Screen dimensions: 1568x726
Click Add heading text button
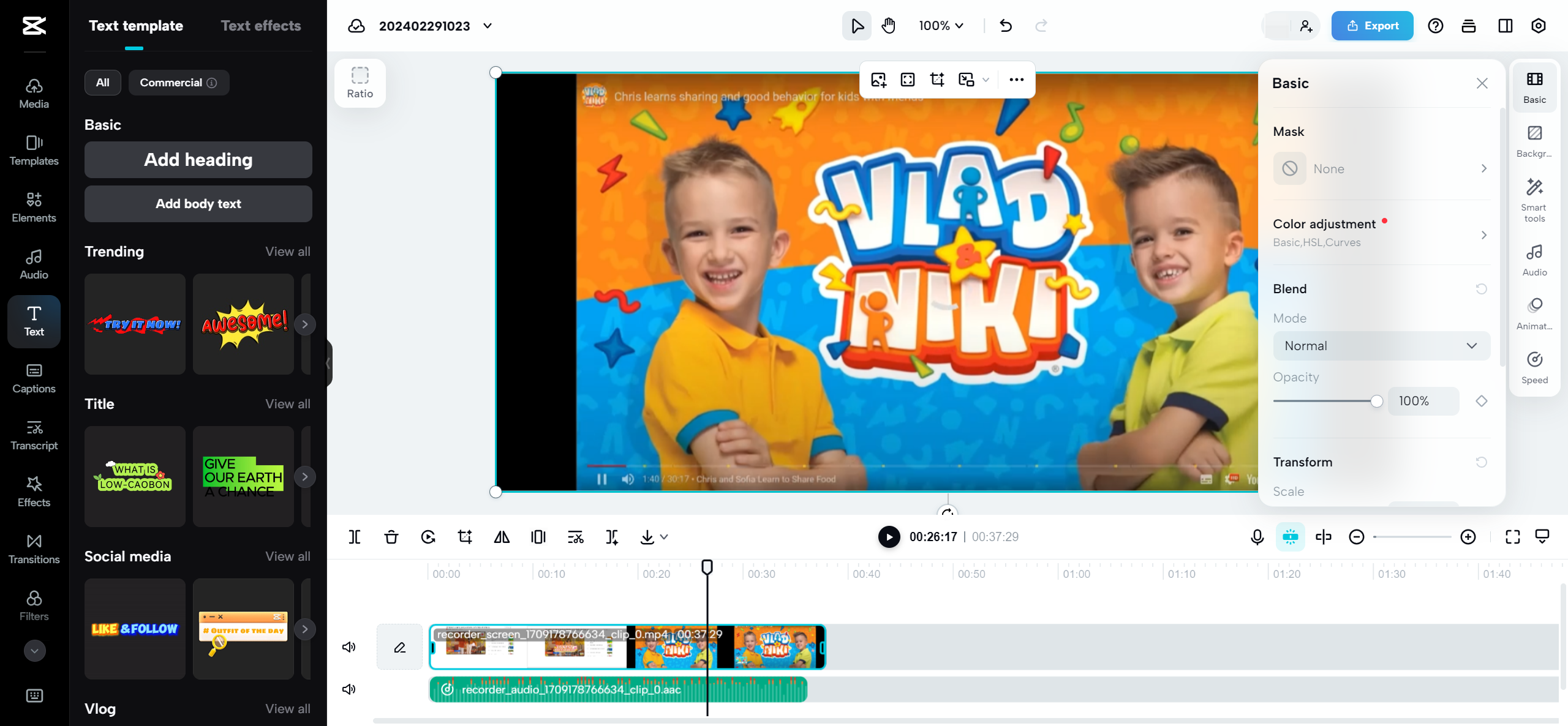click(197, 159)
